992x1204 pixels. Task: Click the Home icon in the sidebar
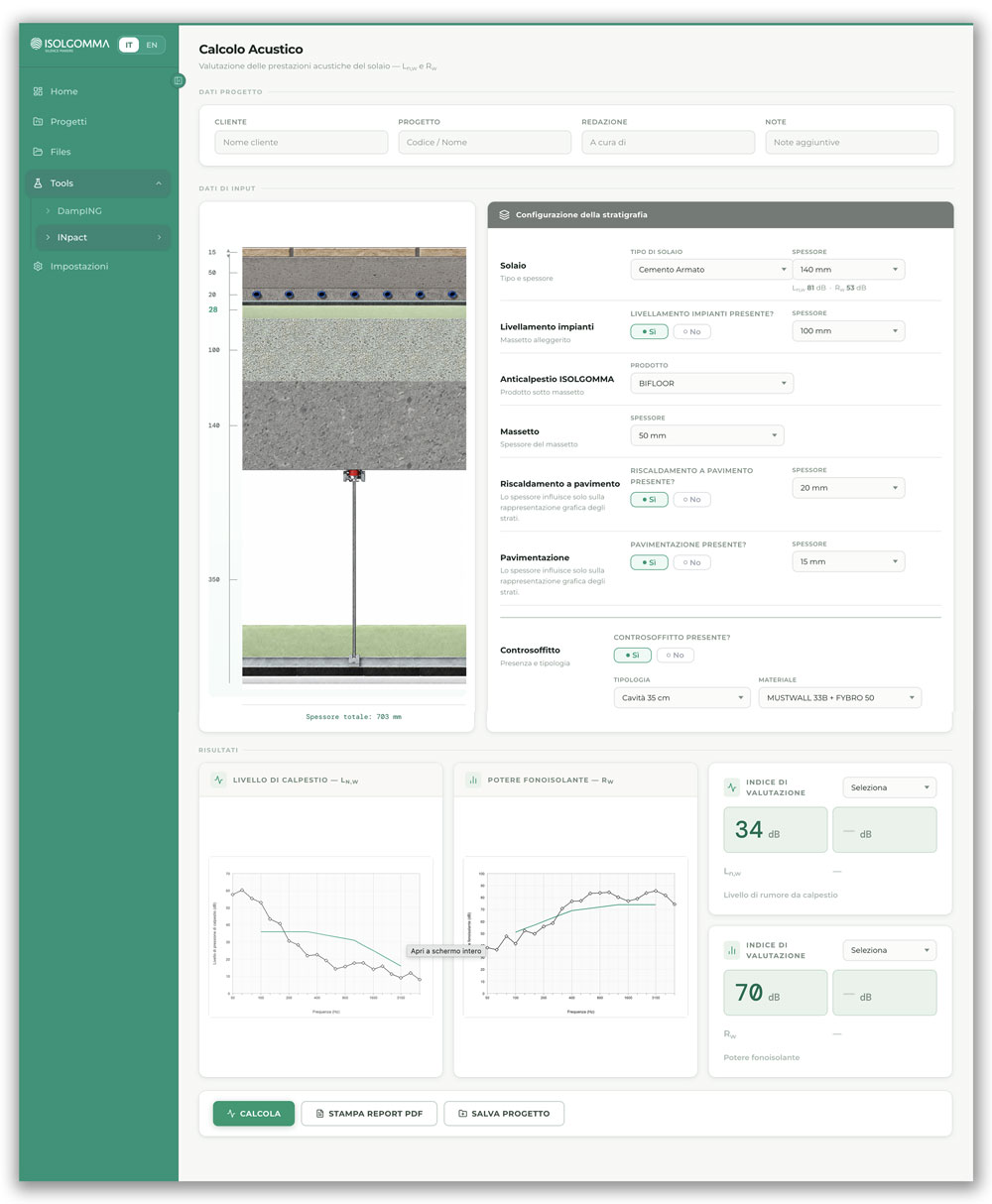pos(38,91)
